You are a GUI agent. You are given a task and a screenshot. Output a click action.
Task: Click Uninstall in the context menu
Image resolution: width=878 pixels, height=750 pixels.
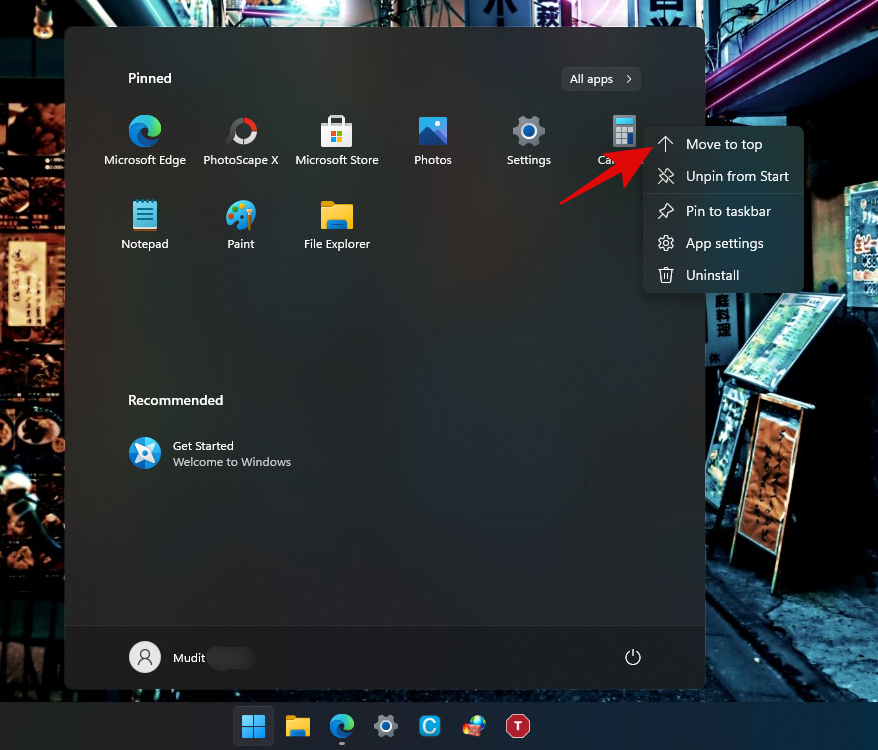click(x=712, y=276)
